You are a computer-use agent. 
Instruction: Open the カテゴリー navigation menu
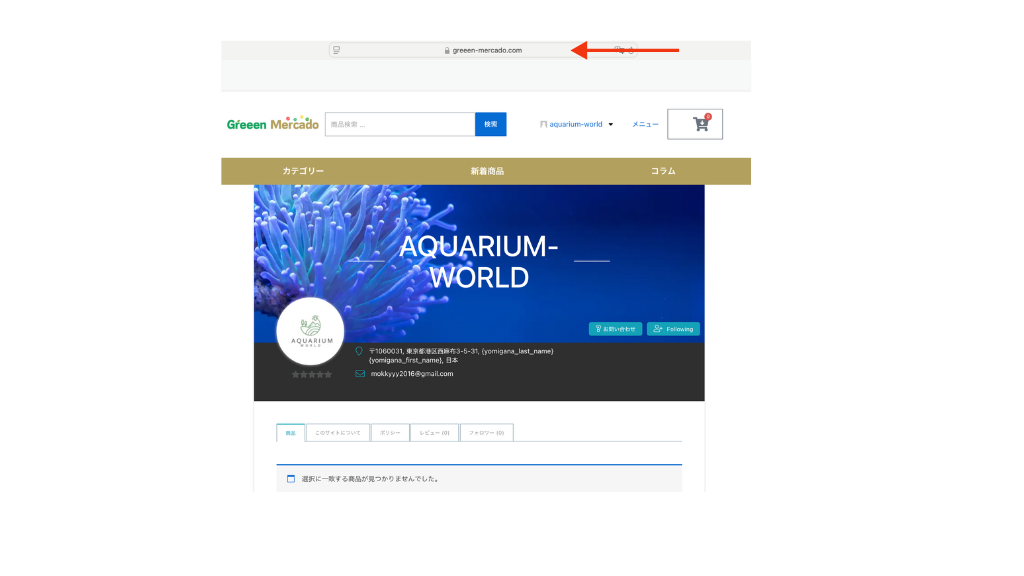(303, 171)
